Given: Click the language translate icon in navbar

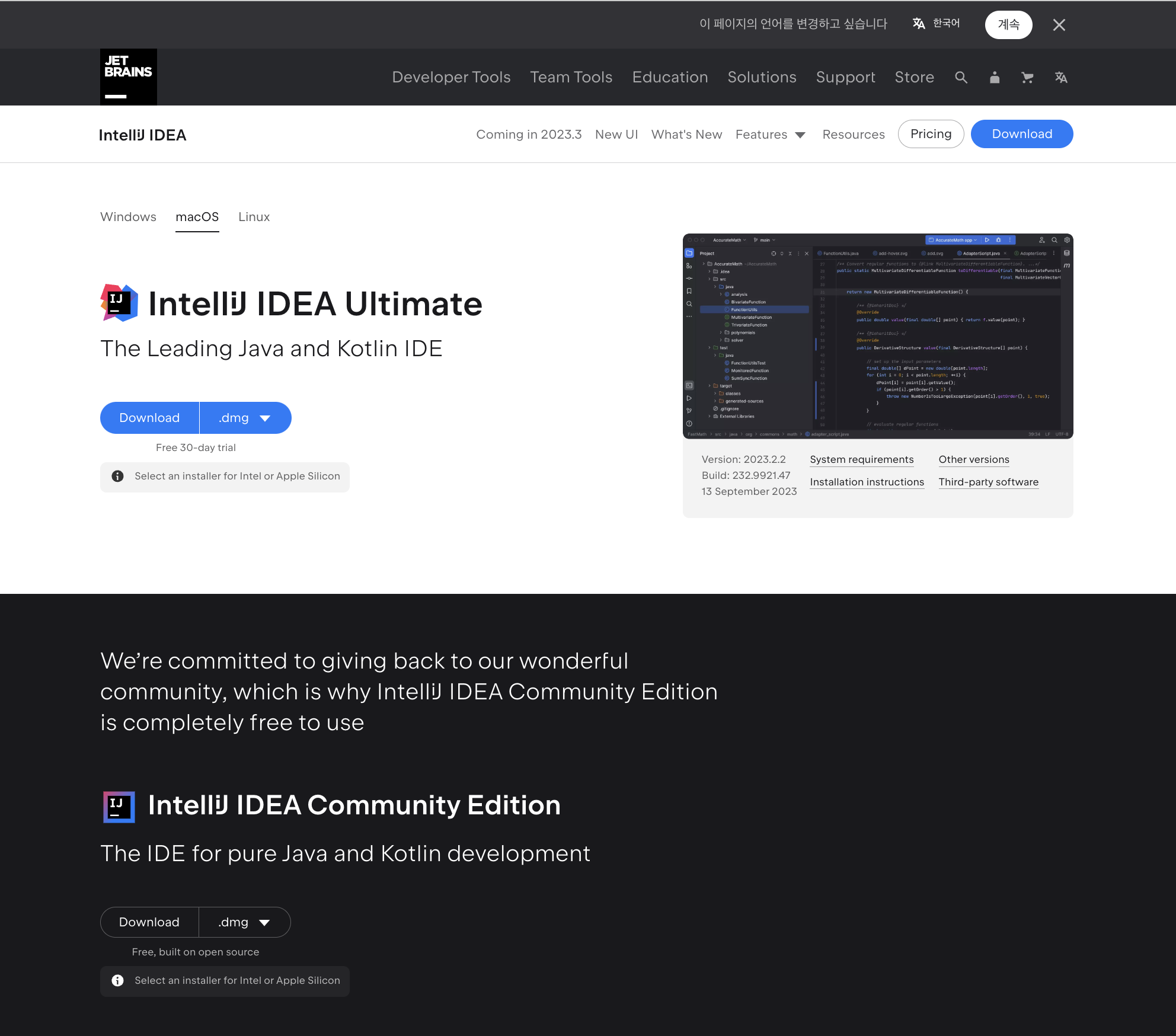Looking at the screenshot, I should tap(1061, 78).
